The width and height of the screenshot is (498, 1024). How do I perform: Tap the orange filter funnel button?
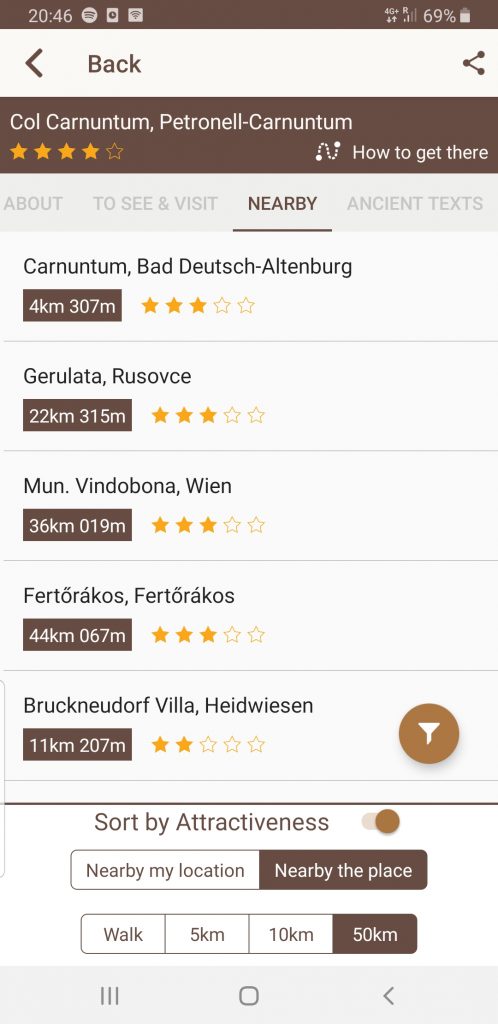[x=429, y=733]
